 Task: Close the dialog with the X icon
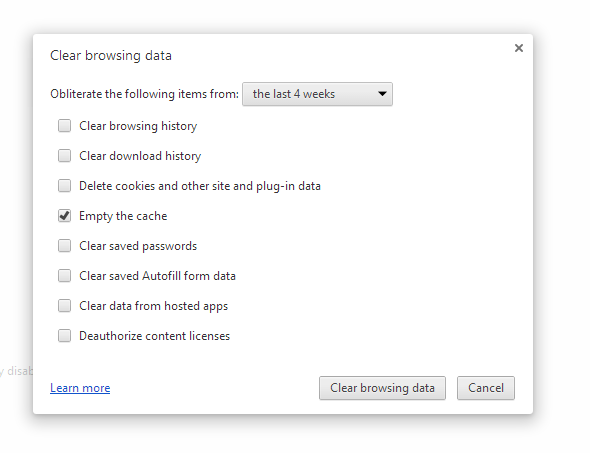[x=519, y=48]
